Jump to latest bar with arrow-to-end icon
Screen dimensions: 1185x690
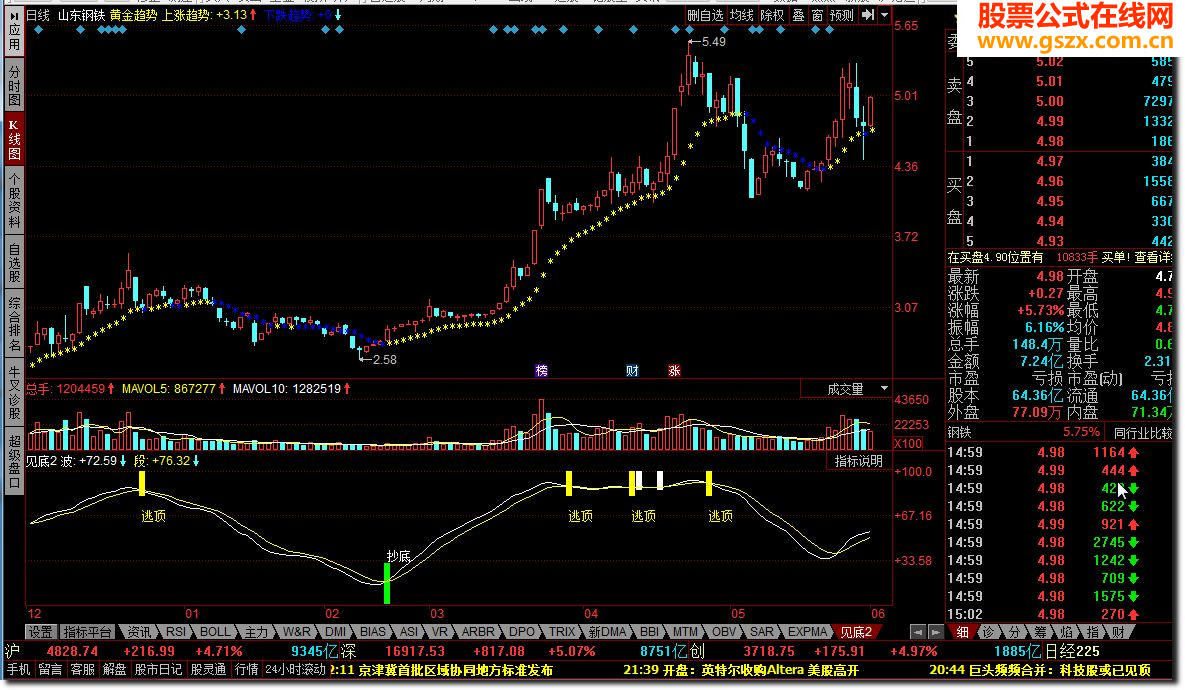point(868,15)
